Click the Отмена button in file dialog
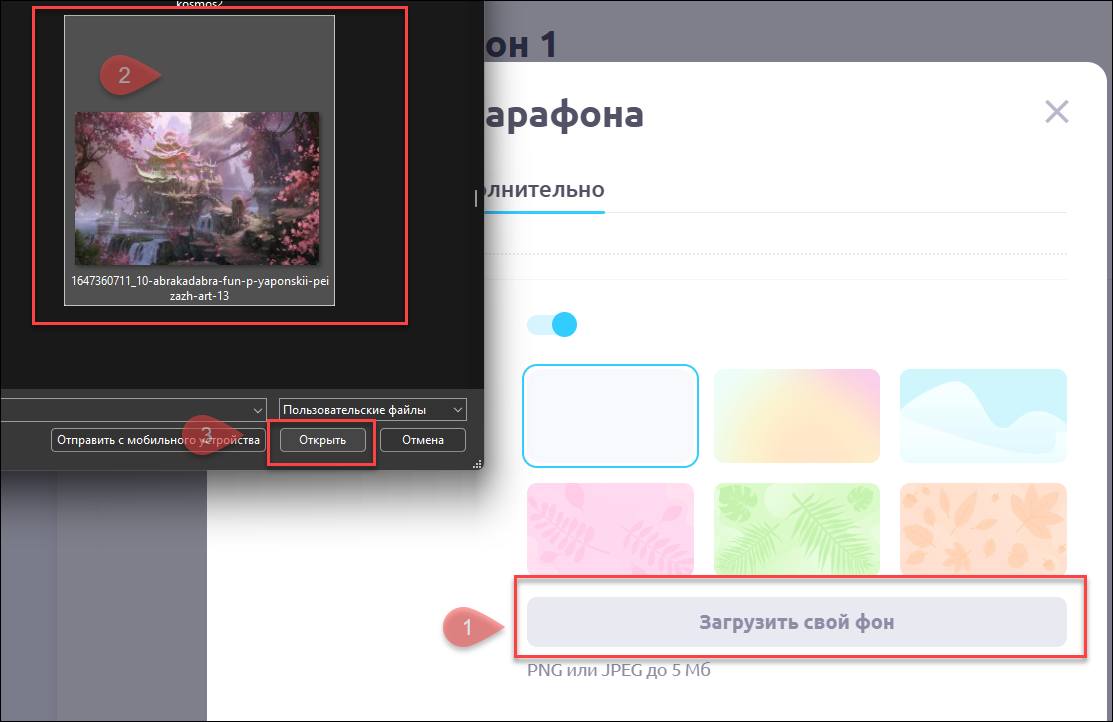Image resolution: width=1113 pixels, height=722 pixels. (423, 440)
